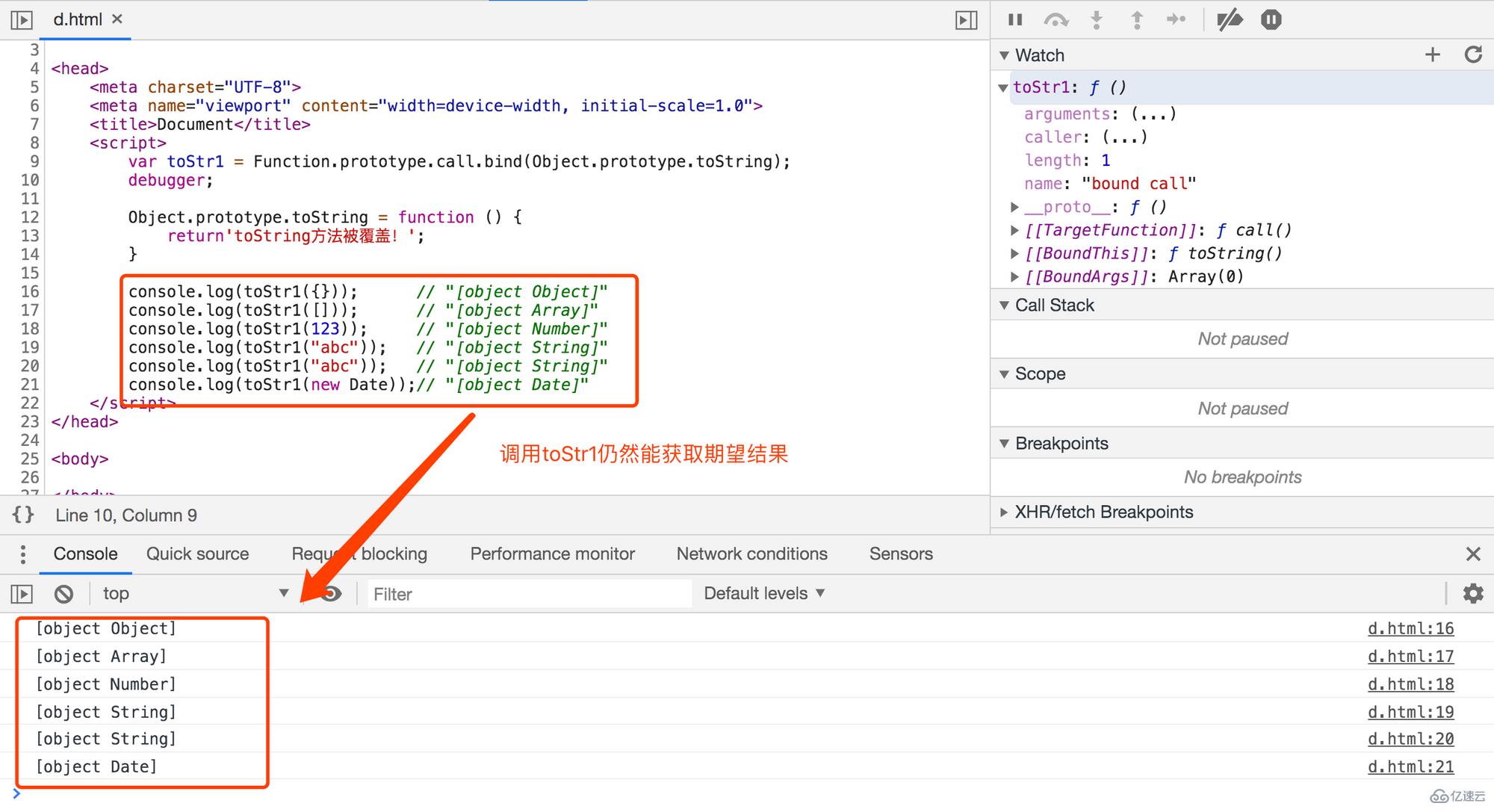
Task: Pause script execution
Action: 1014,19
